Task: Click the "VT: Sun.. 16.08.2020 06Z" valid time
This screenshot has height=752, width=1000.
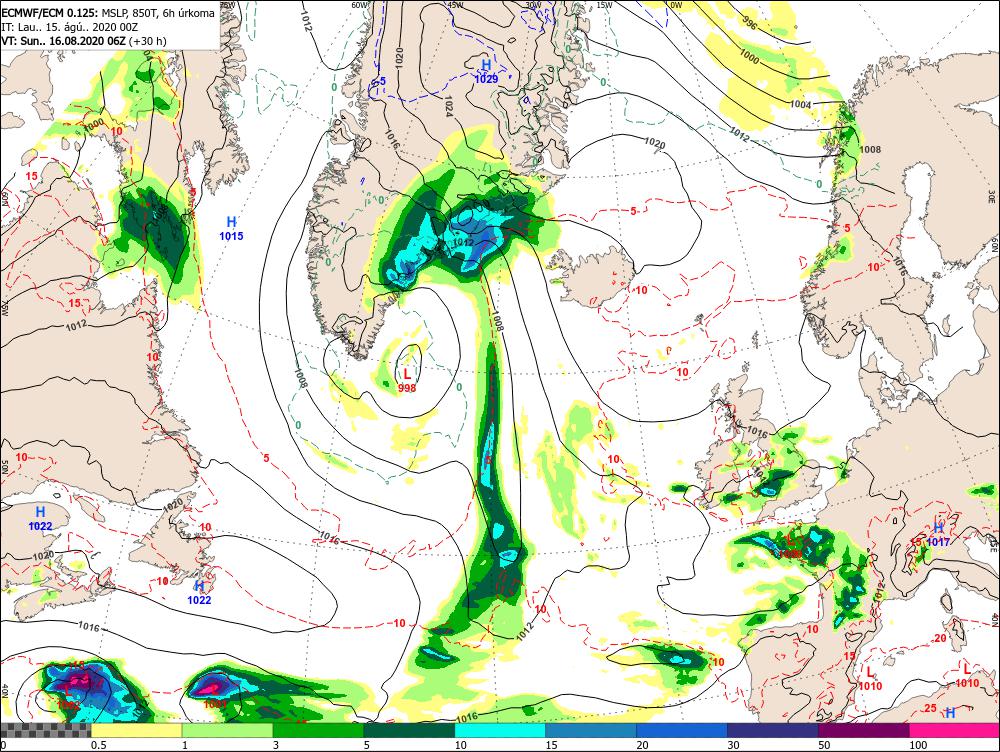Action: pyautogui.click(x=64, y=41)
